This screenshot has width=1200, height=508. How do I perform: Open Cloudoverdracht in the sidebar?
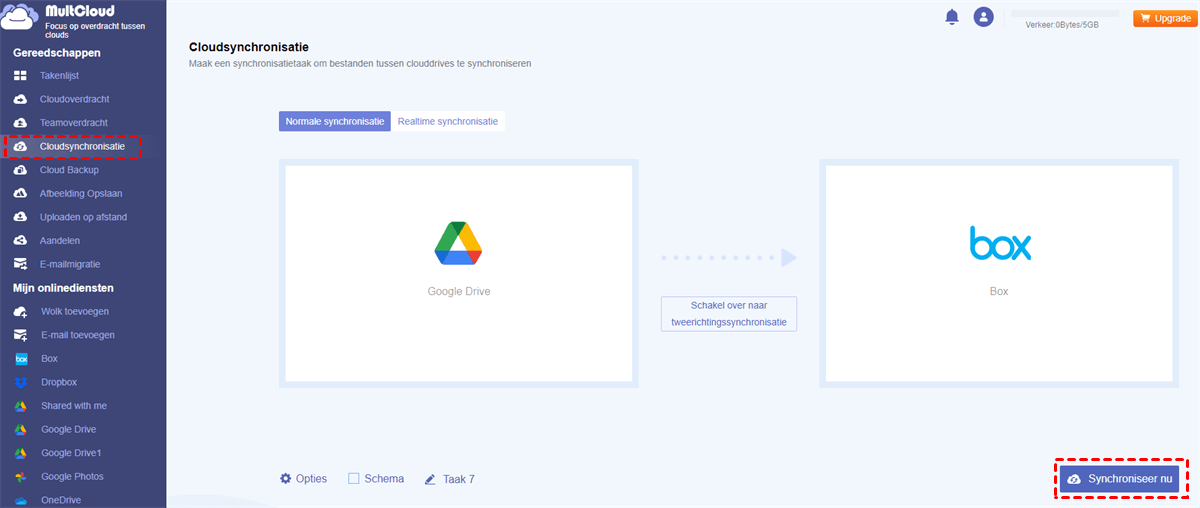tap(75, 99)
